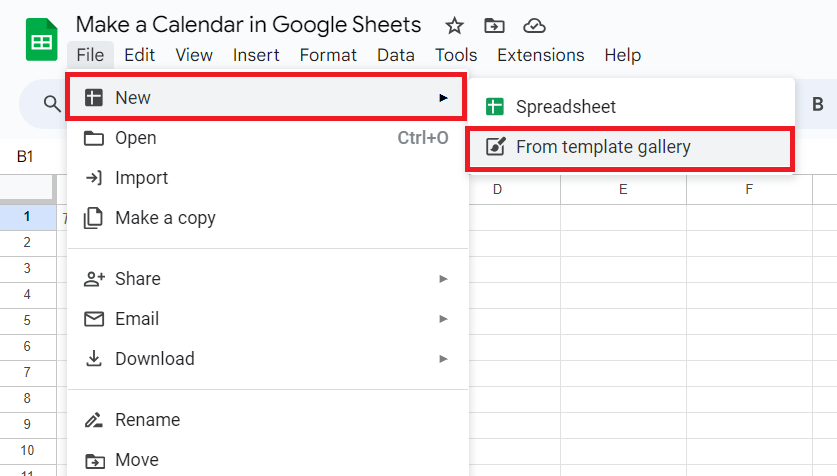The width and height of the screenshot is (837, 476).
Task: Click the Open folder icon
Action: (93, 138)
